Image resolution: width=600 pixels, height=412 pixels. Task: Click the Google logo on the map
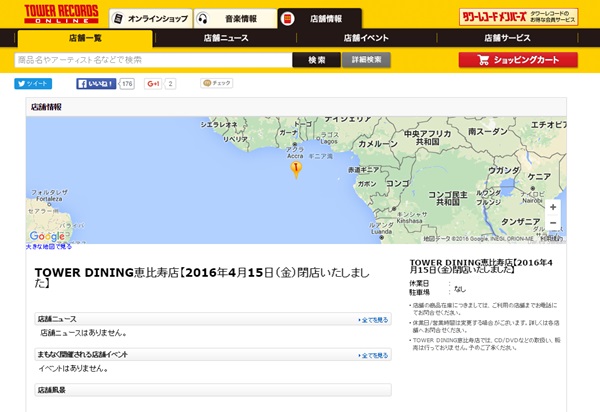(47, 236)
